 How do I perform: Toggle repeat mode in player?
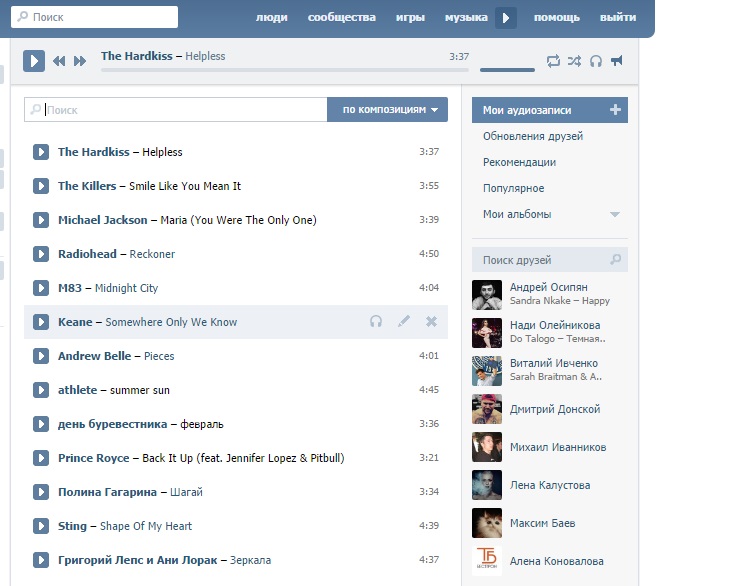pyautogui.click(x=553, y=61)
